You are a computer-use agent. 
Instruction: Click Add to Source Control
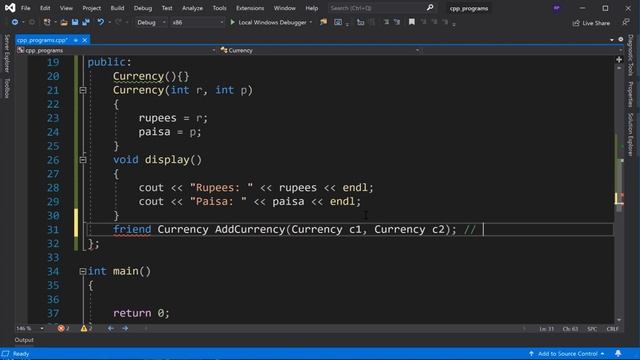point(567,353)
